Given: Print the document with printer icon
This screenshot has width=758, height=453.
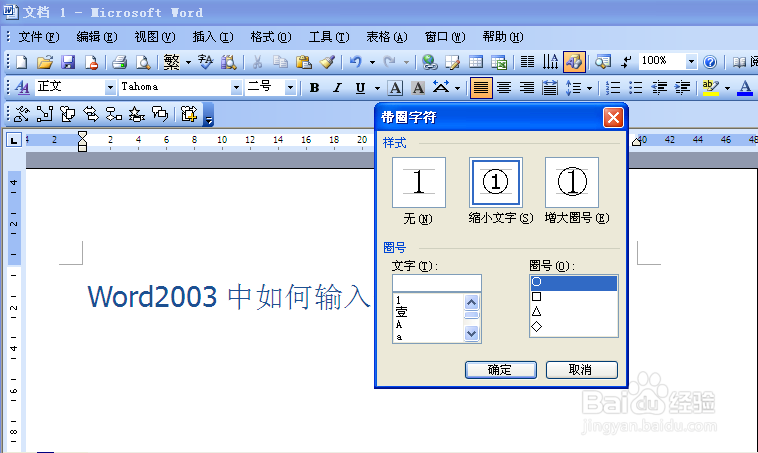Looking at the screenshot, I should click(119, 62).
